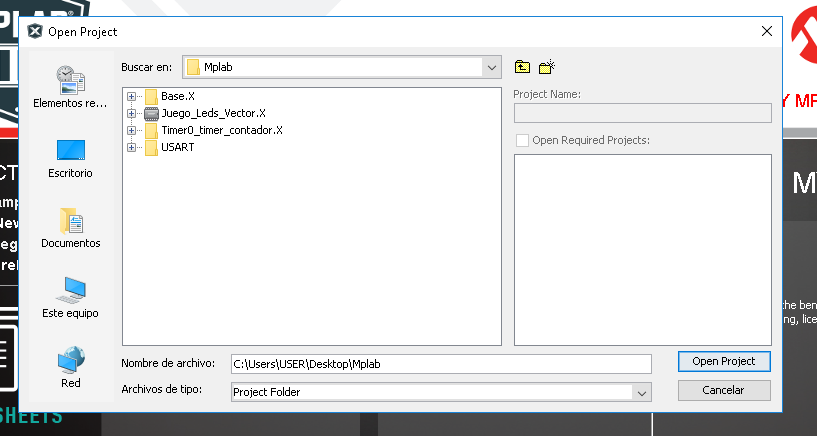
Task: Expand the Base.X tree node
Action: 131,96
